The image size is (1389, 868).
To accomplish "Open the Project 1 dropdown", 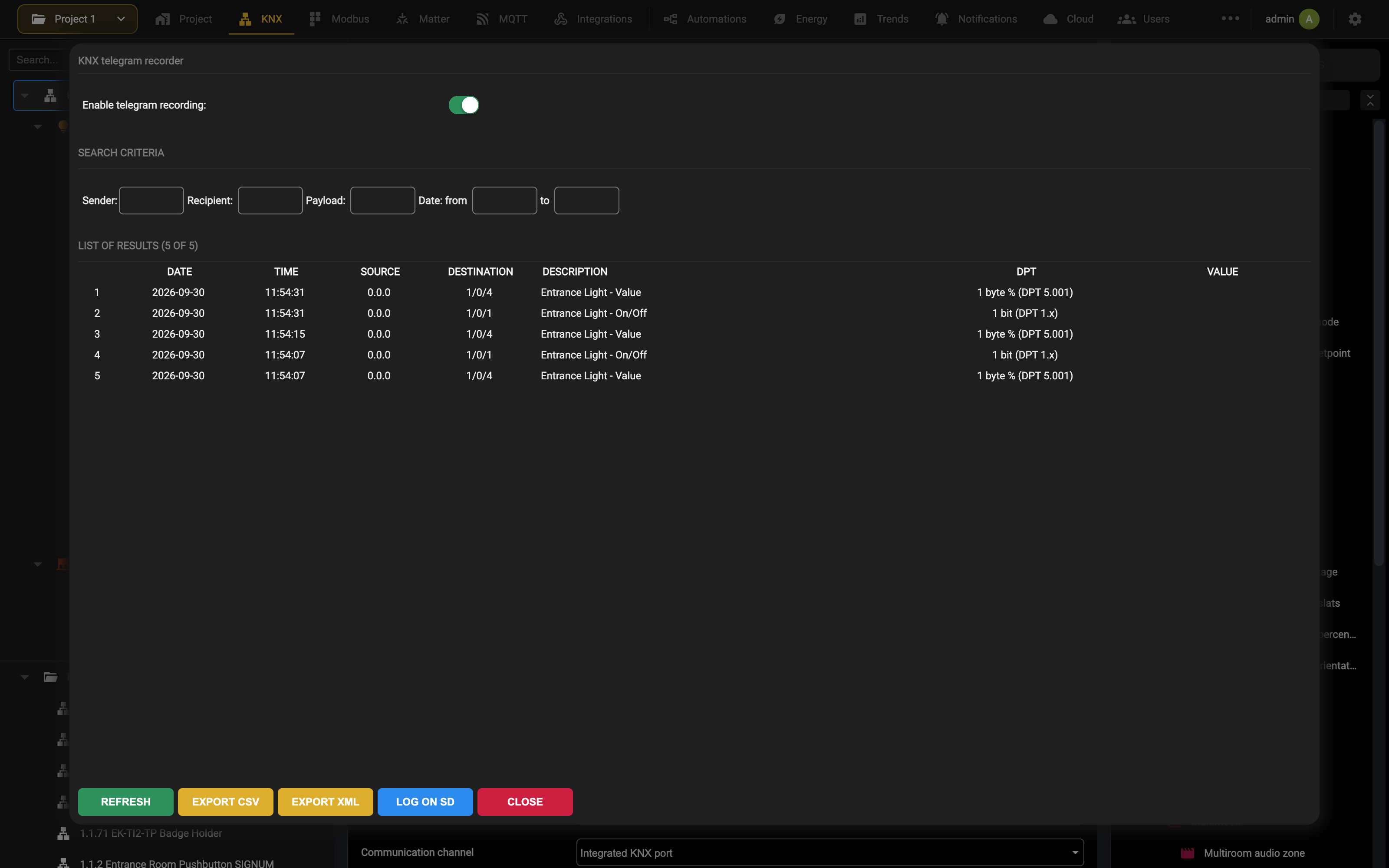I will point(78,19).
